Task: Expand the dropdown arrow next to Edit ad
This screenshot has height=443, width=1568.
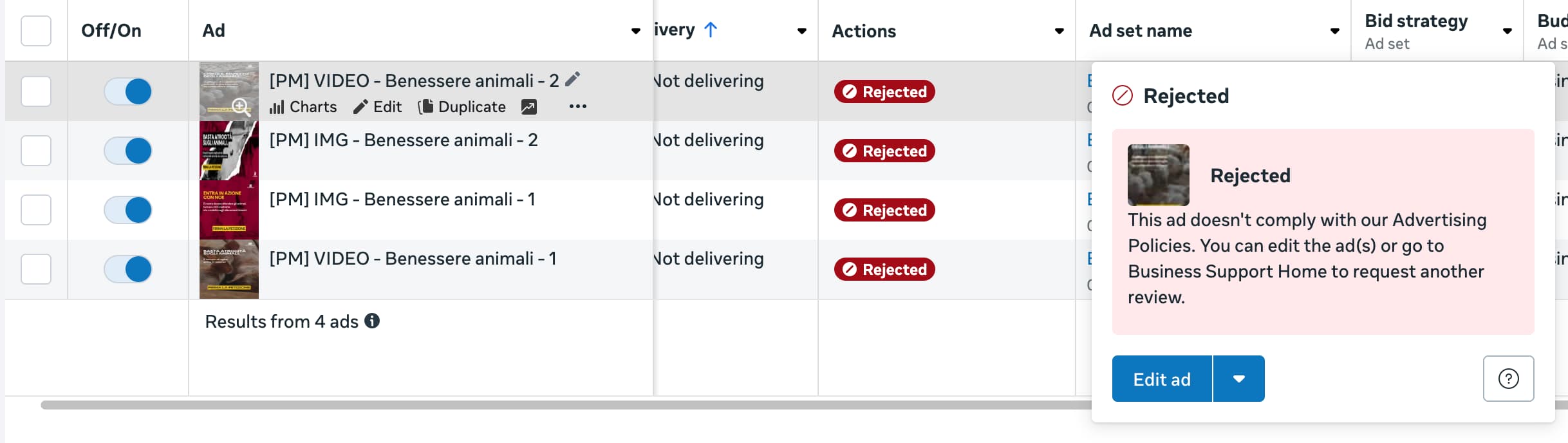Action: pos(1239,379)
